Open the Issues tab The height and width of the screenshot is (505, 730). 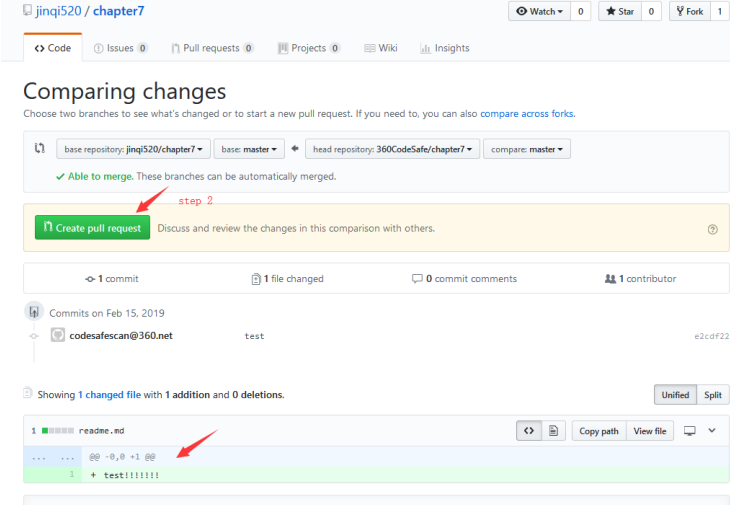point(121,48)
